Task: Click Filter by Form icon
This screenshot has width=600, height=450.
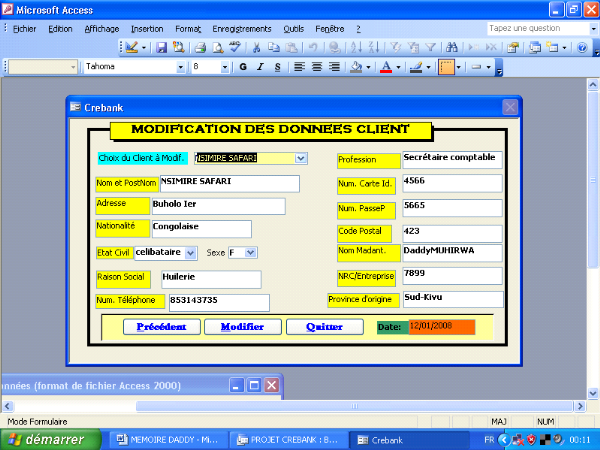Action: pos(413,47)
